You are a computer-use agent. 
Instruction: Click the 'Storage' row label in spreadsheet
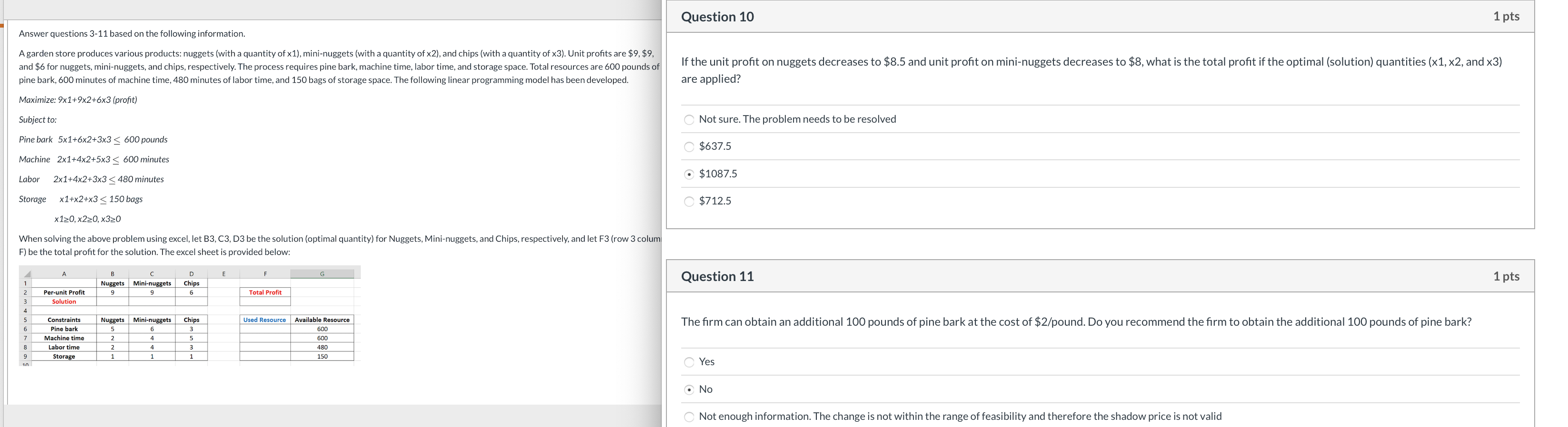click(64, 357)
